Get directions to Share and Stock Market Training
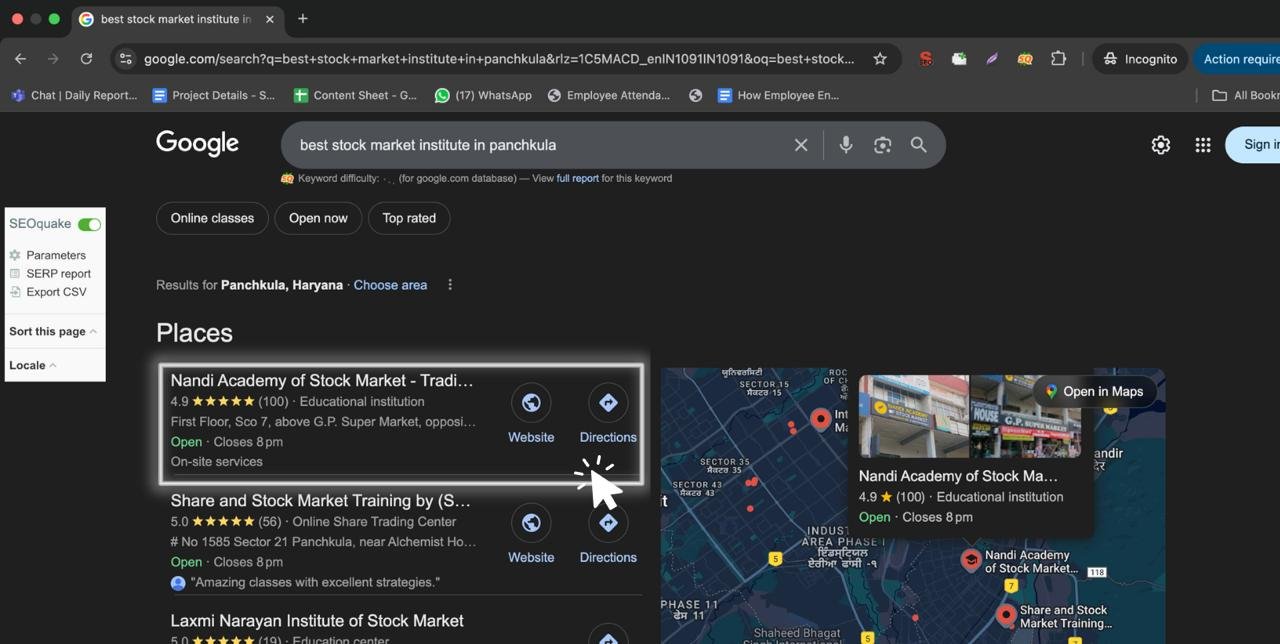The width and height of the screenshot is (1280, 644). click(x=608, y=523)
